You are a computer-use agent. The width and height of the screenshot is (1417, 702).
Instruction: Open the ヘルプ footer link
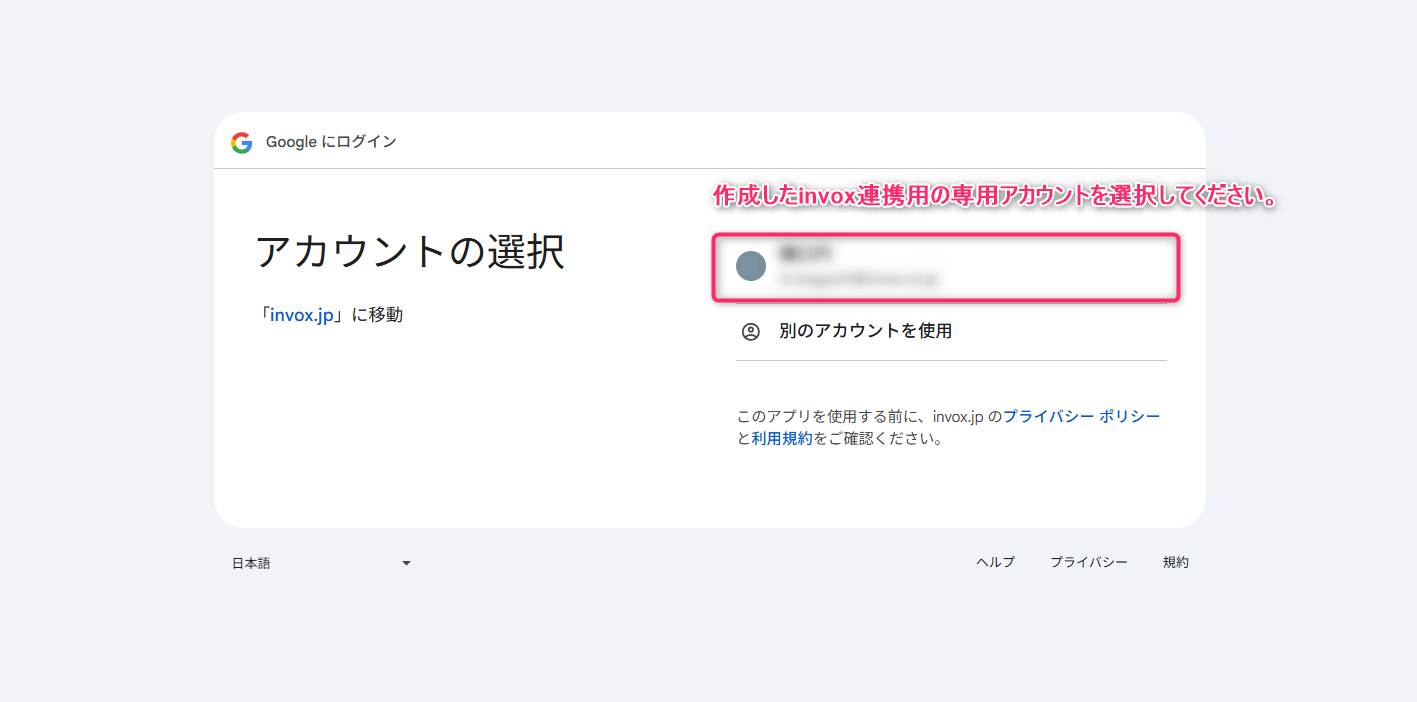995,563
